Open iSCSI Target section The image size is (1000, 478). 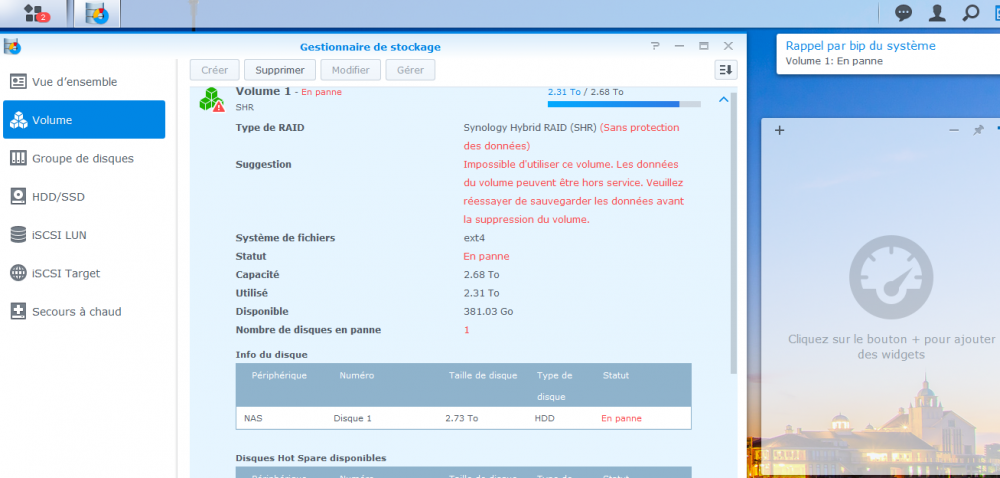tap(84, 273)
